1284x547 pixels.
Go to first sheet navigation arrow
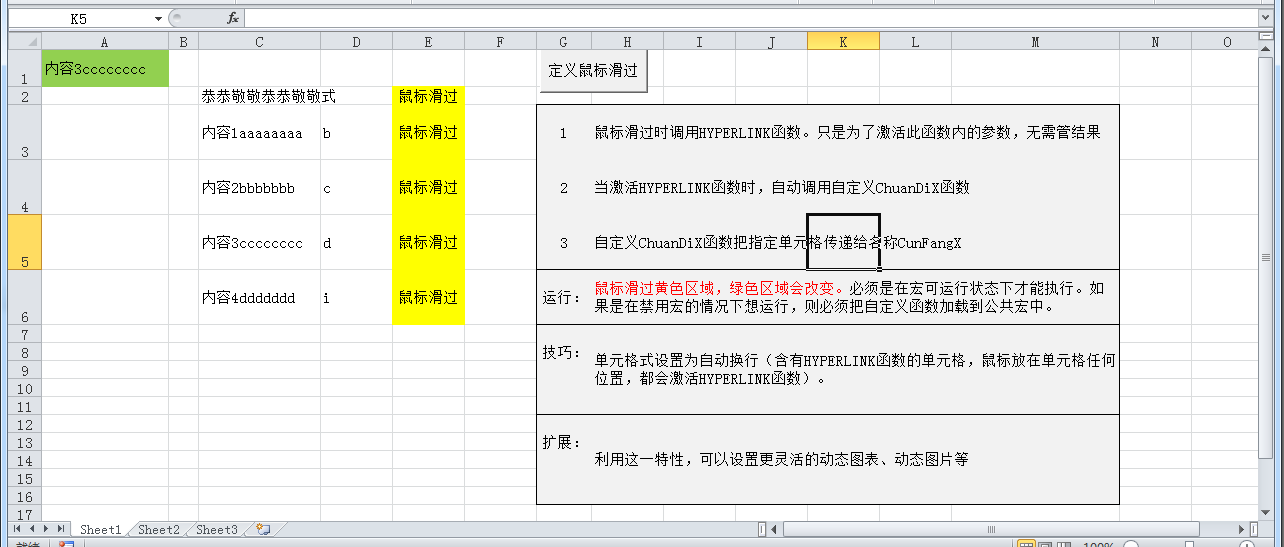click(x=17, y=529)
